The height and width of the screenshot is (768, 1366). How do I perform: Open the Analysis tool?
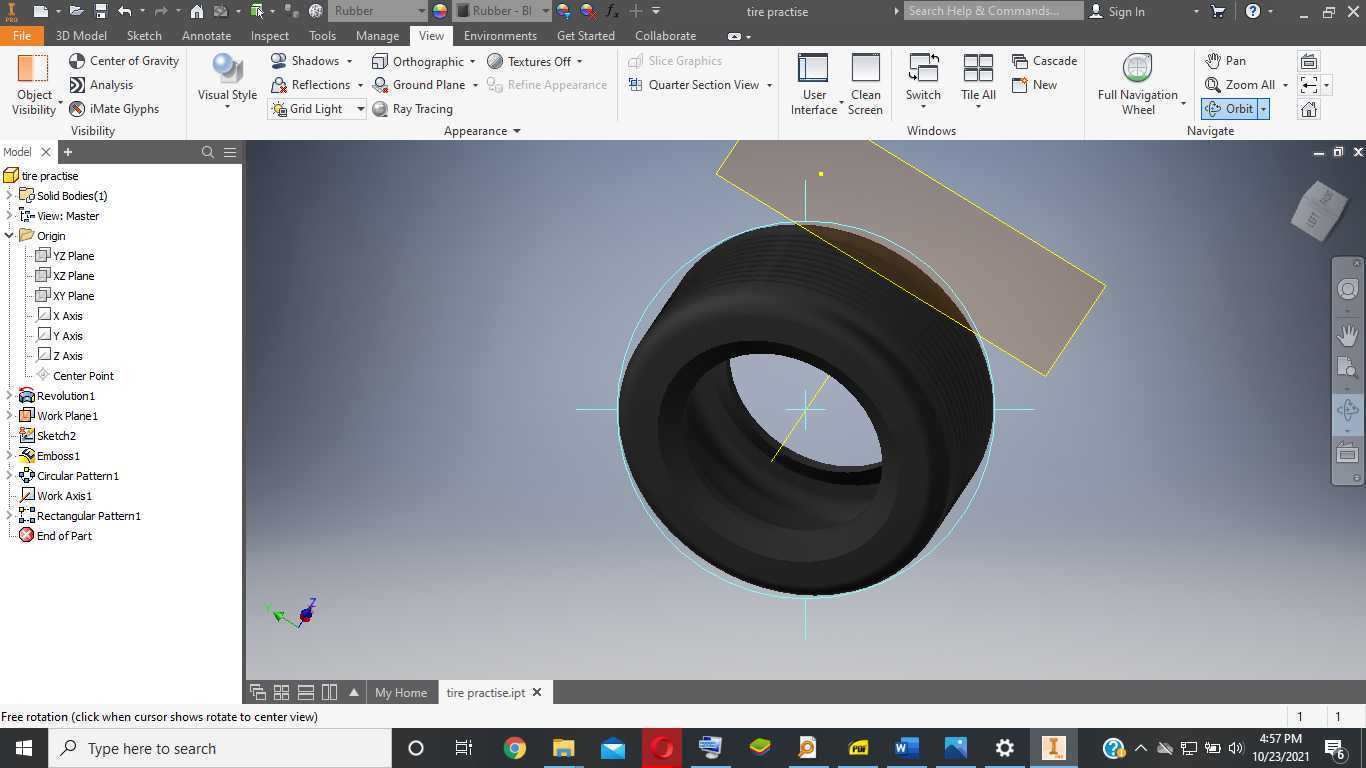point(101,85)
